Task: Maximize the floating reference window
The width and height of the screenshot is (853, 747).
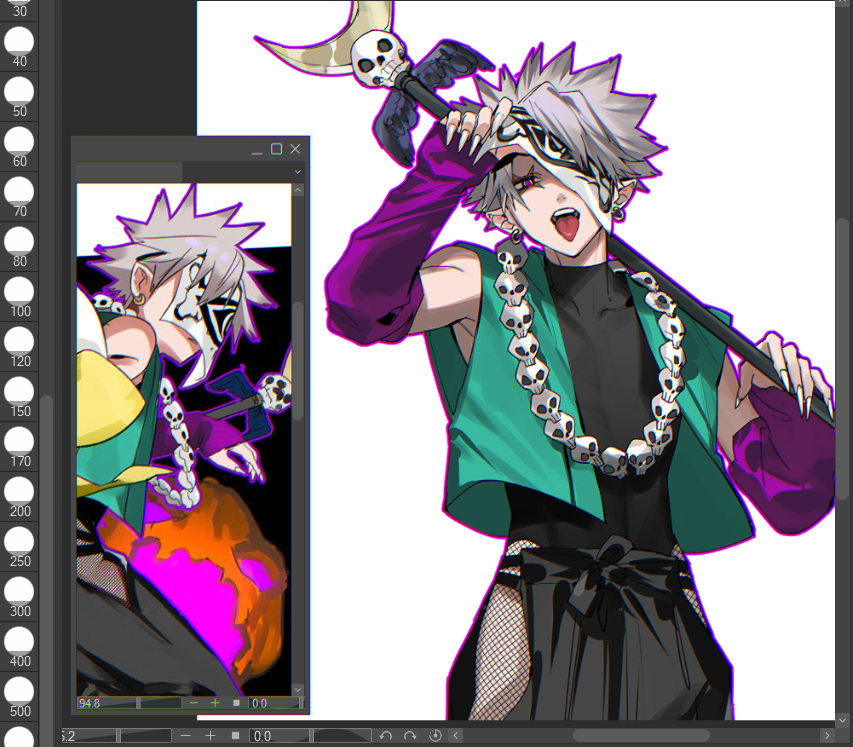Action: (276, 149)
